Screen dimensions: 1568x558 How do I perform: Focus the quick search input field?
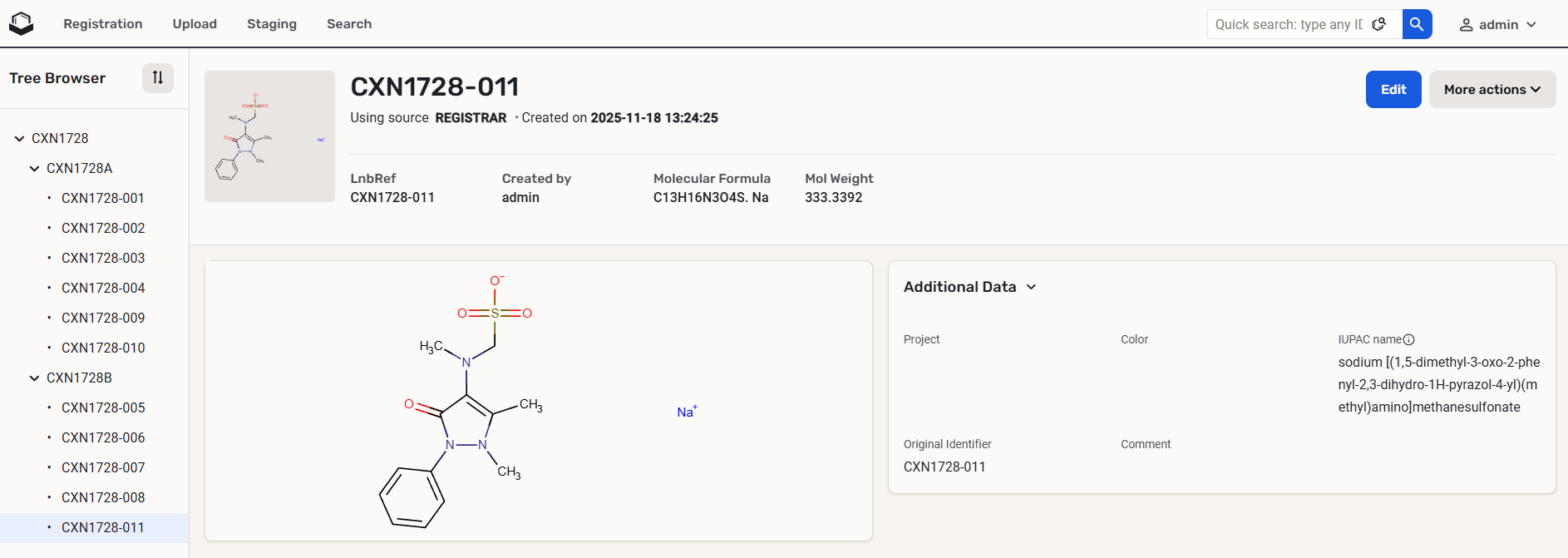click(x=1288, y=24)
